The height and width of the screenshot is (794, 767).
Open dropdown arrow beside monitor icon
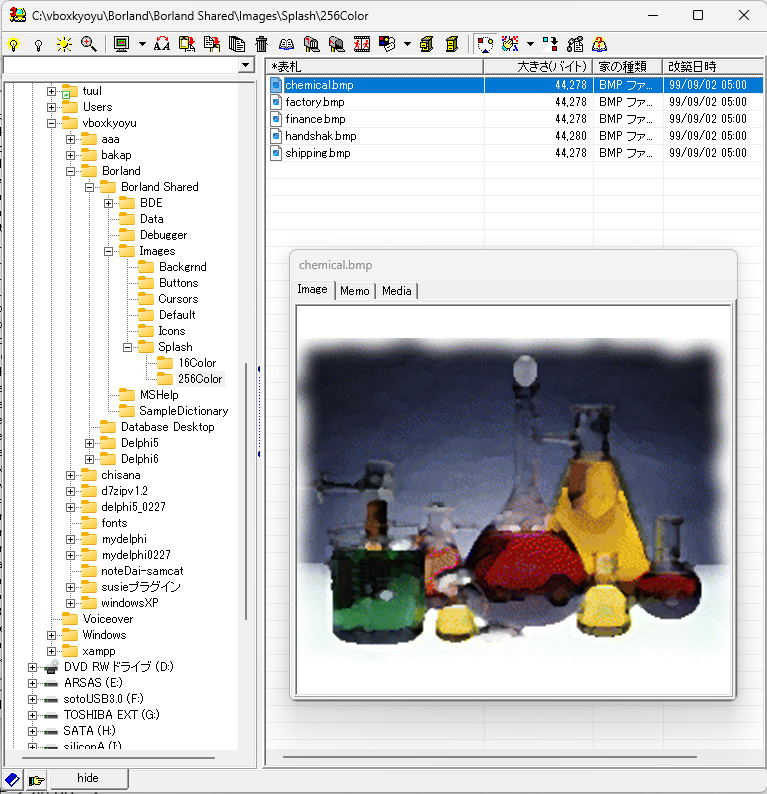coord(142,44)
